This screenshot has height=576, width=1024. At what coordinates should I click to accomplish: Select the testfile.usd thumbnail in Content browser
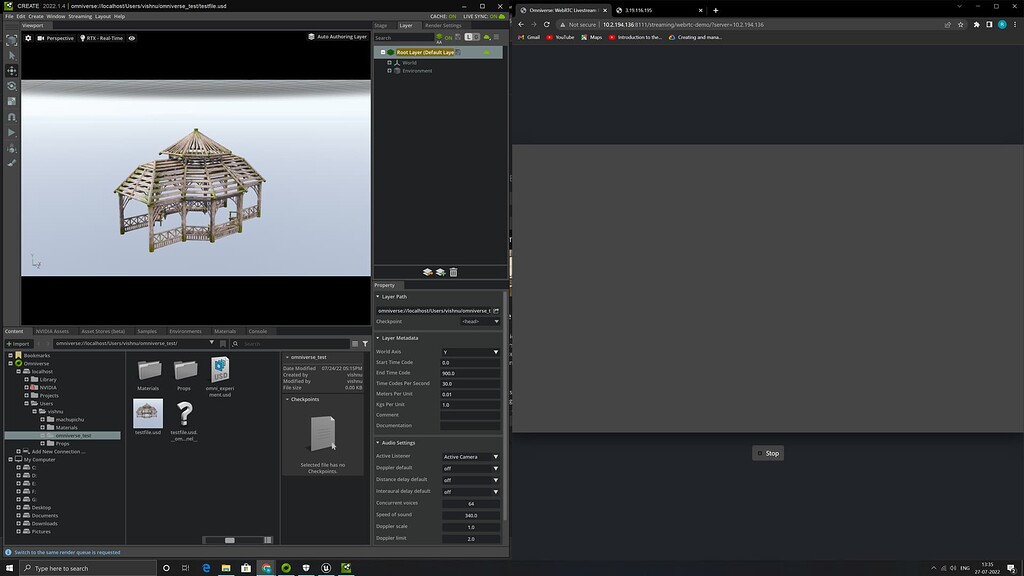[x=147, y=415]
